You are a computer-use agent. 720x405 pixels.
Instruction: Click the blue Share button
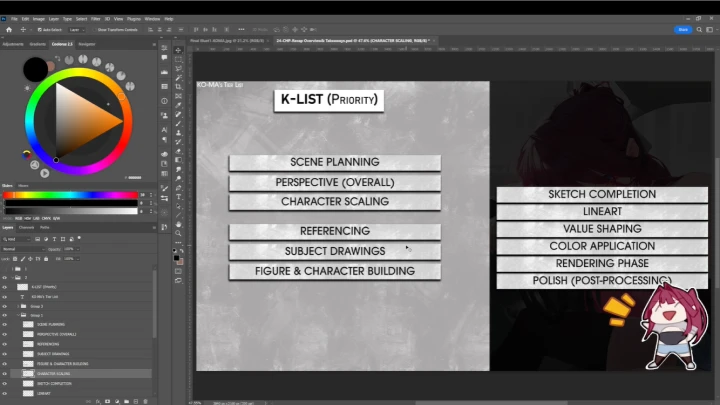[683, 29]
